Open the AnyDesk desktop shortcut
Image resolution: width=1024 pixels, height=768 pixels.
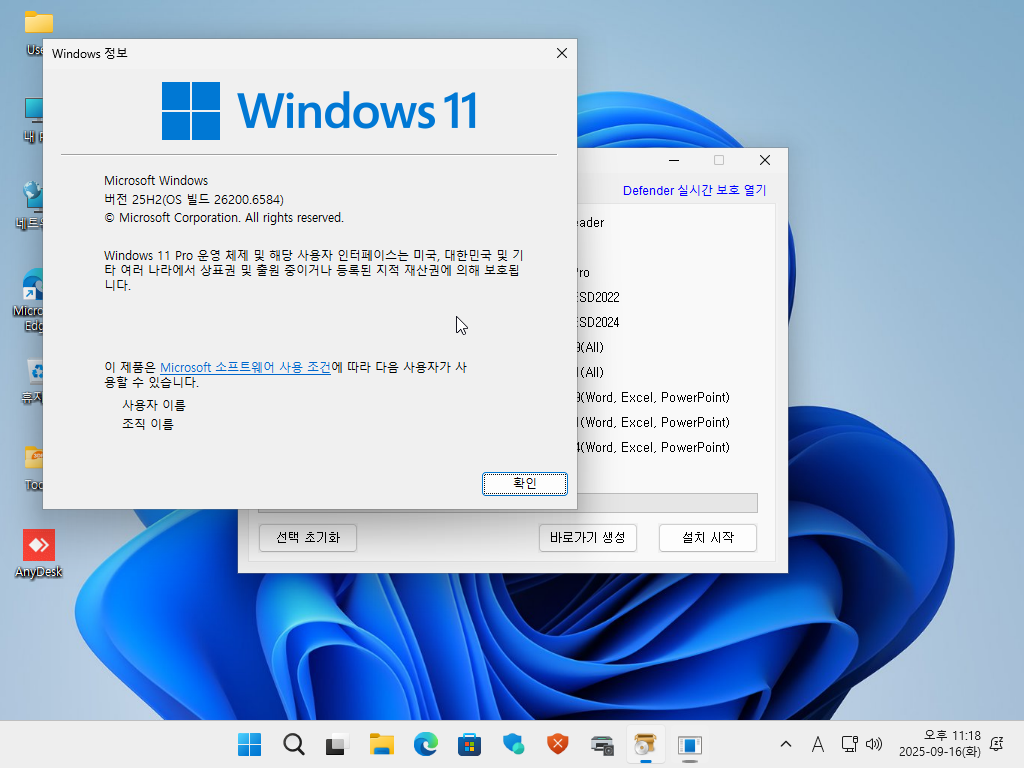(x=39, y=554)
